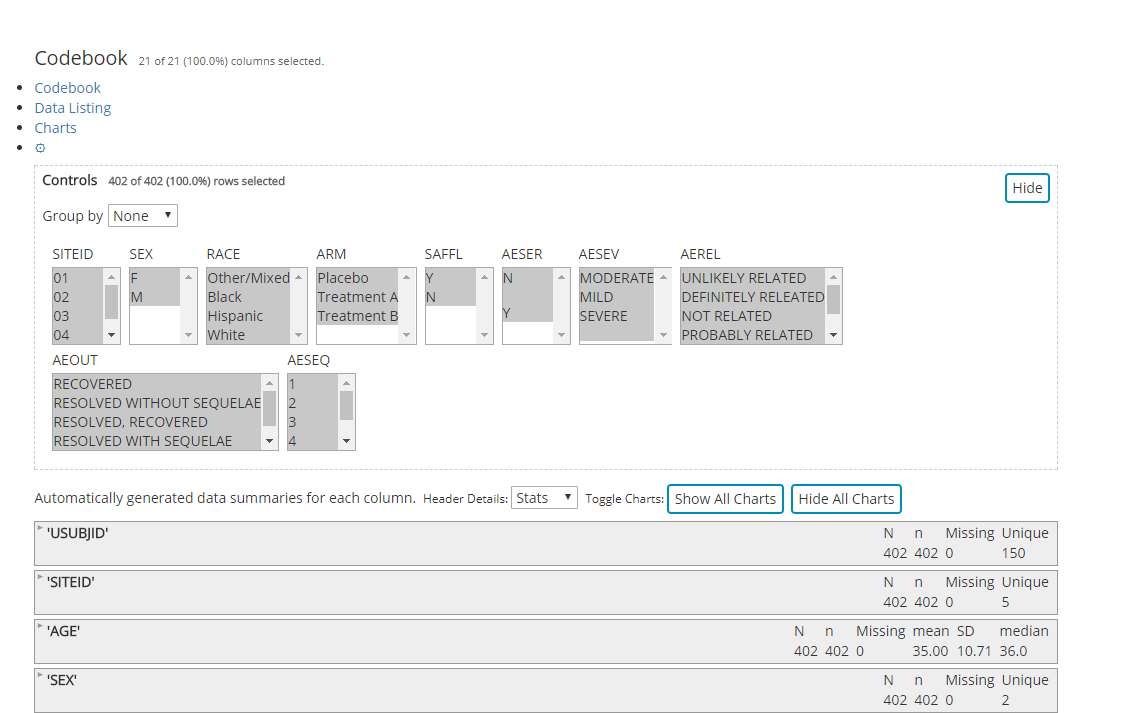Screen dimensions: 1123x713
Task: Select F in the SEX filter
Action: [155, 278]
